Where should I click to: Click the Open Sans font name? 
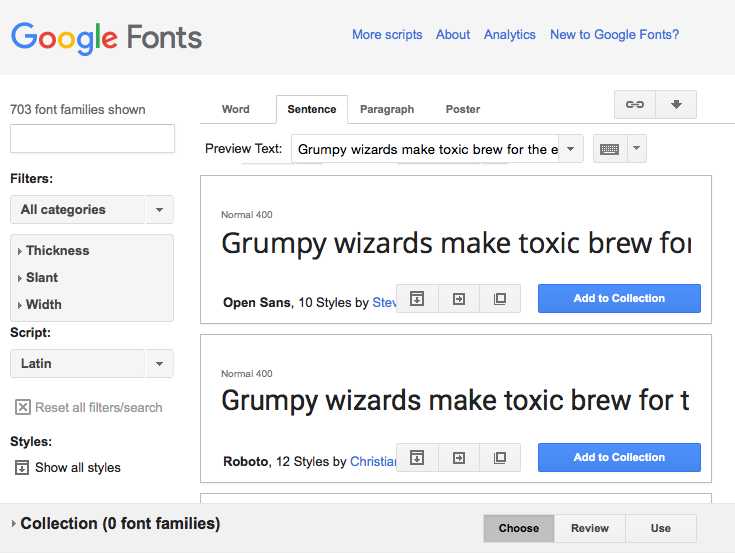coord(257,303)
